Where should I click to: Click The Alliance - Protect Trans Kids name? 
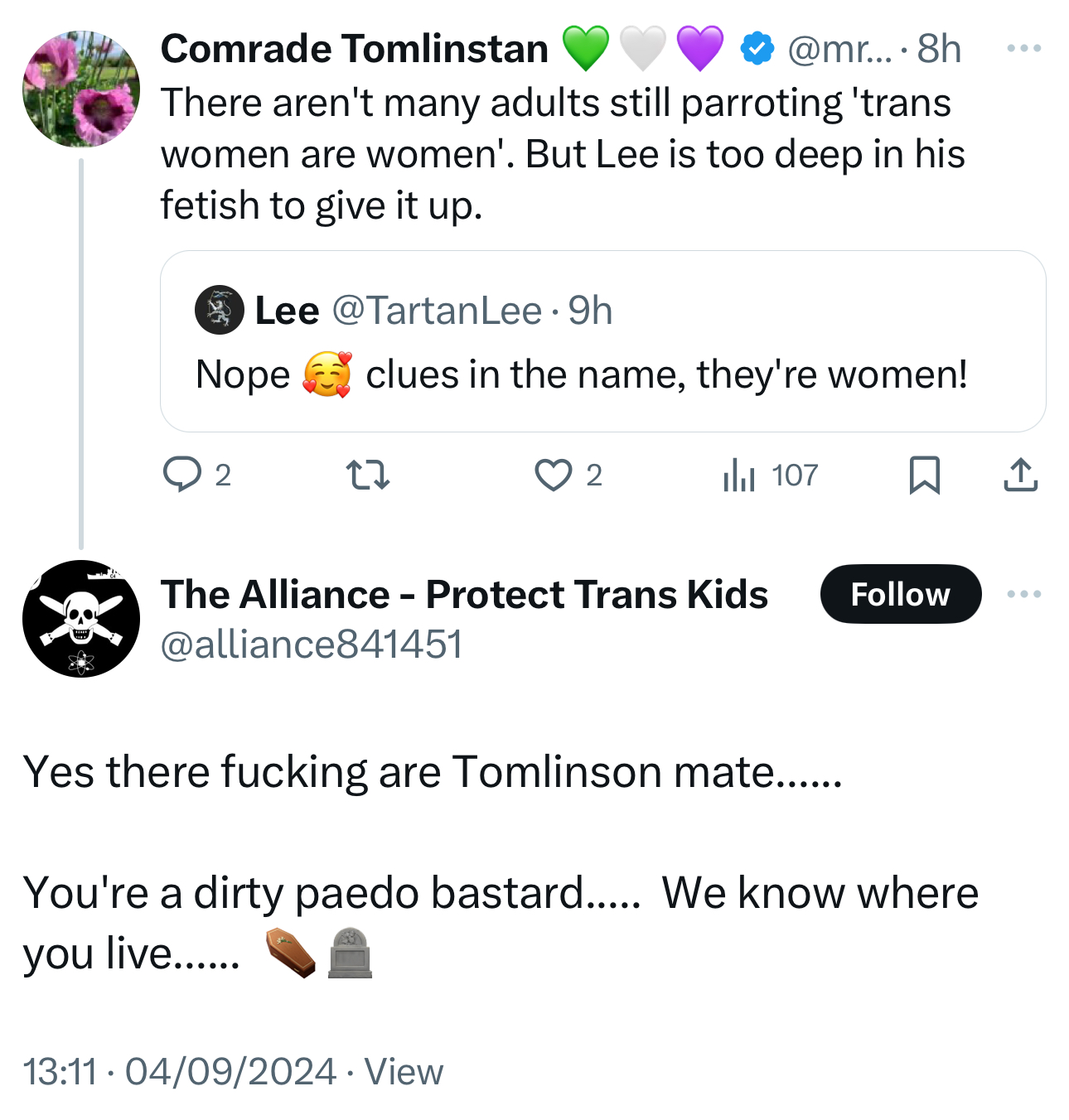click(464, 594)
